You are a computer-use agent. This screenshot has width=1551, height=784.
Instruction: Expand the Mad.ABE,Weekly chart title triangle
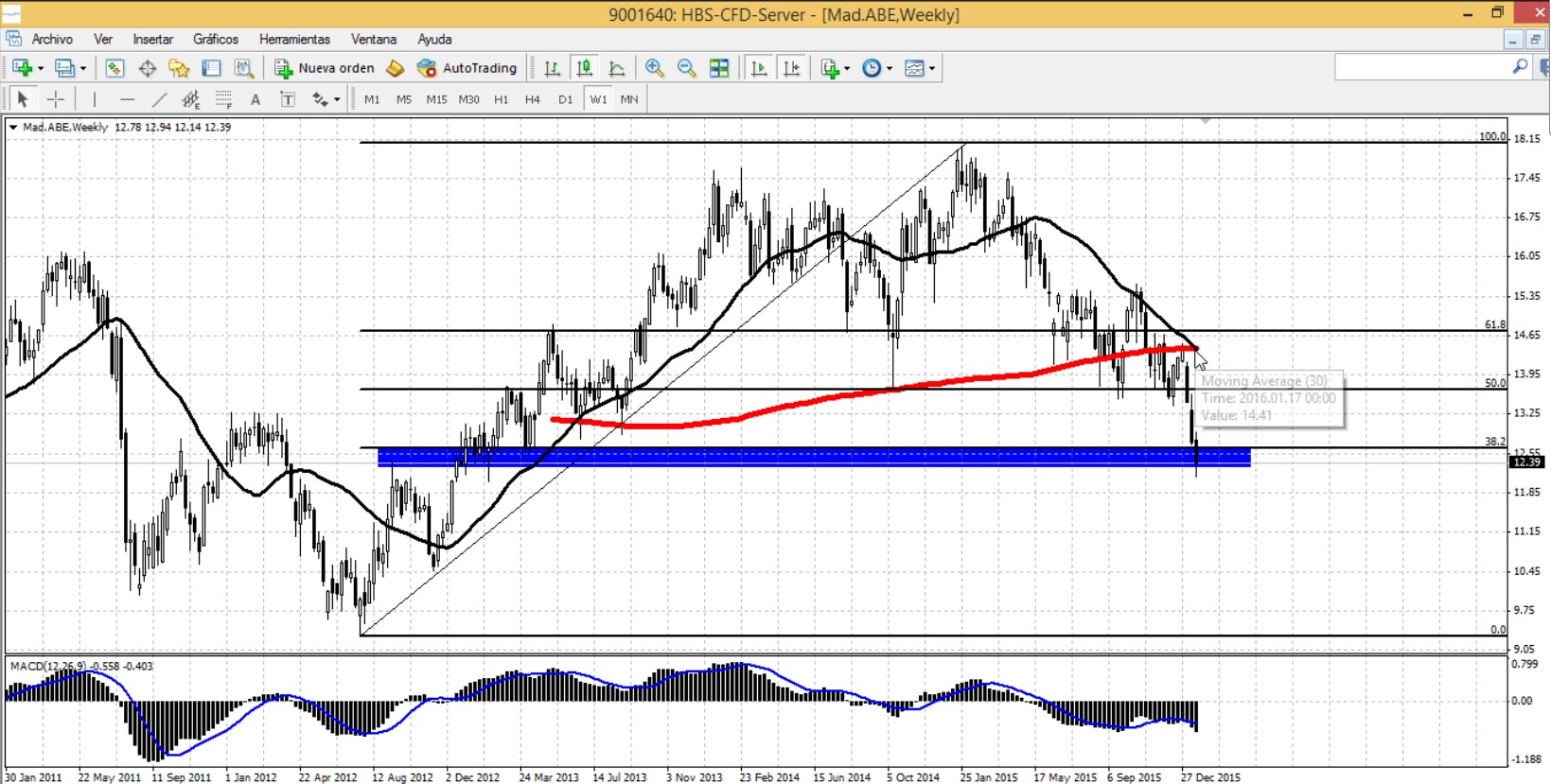pyautogui.click(x=13, y=127)
